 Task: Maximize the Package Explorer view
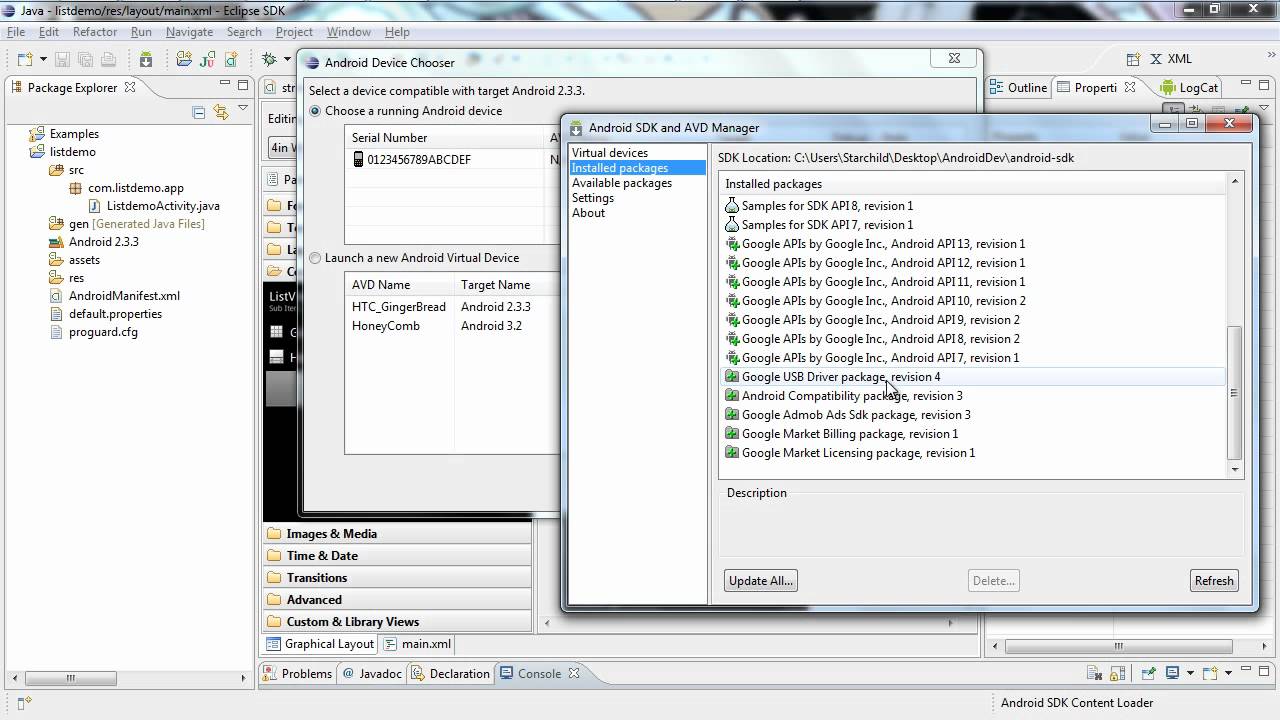243,85
